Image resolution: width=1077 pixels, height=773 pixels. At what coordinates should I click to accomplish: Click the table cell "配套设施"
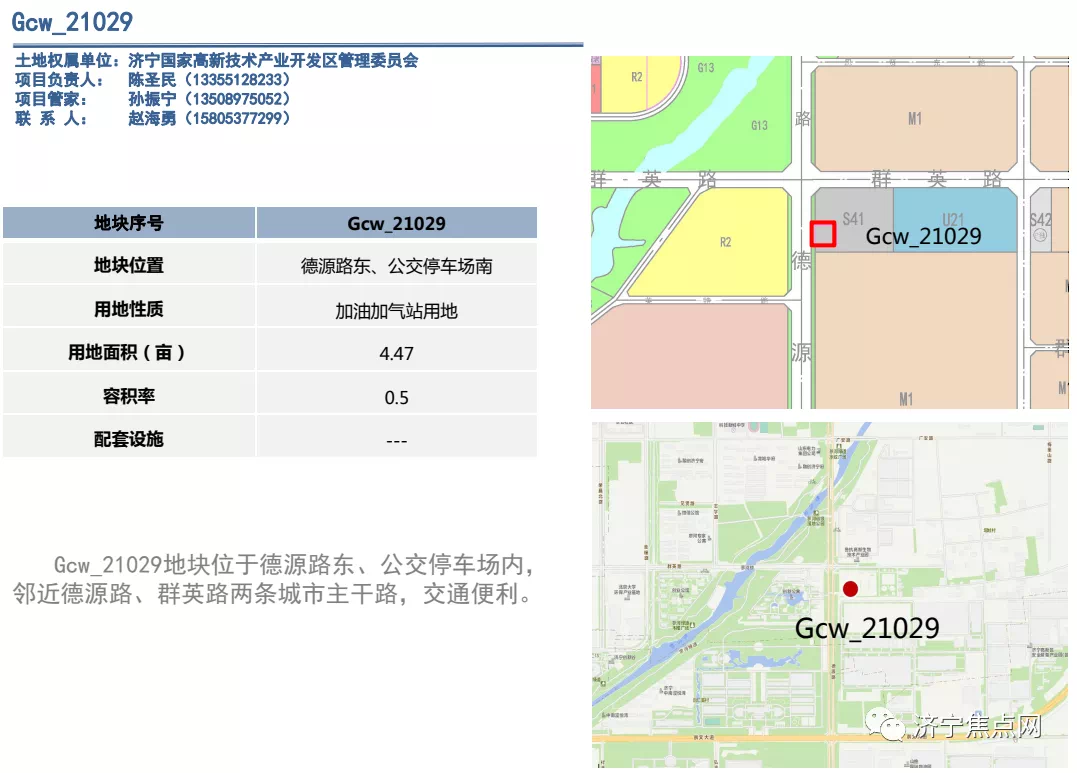point(129,438)
